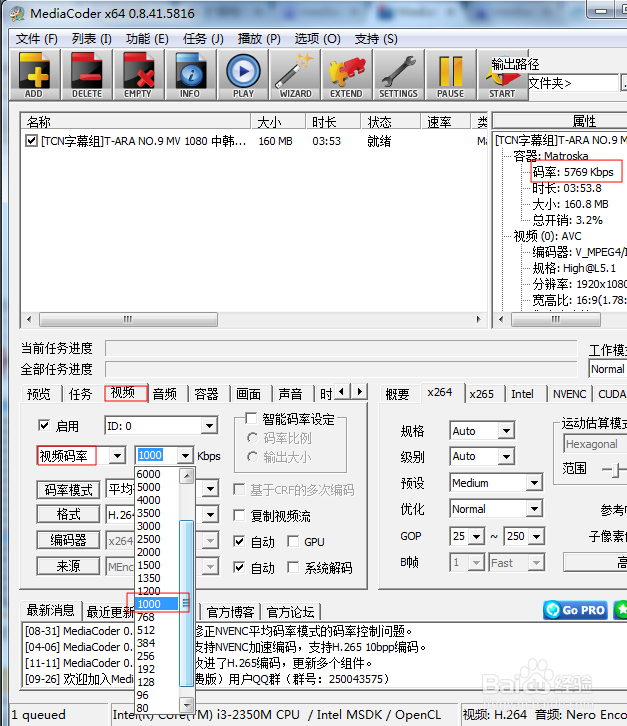This screenshot has width=627, height=726.
Task: Click the PLAY toolbar icon
Action: point(243,75)
